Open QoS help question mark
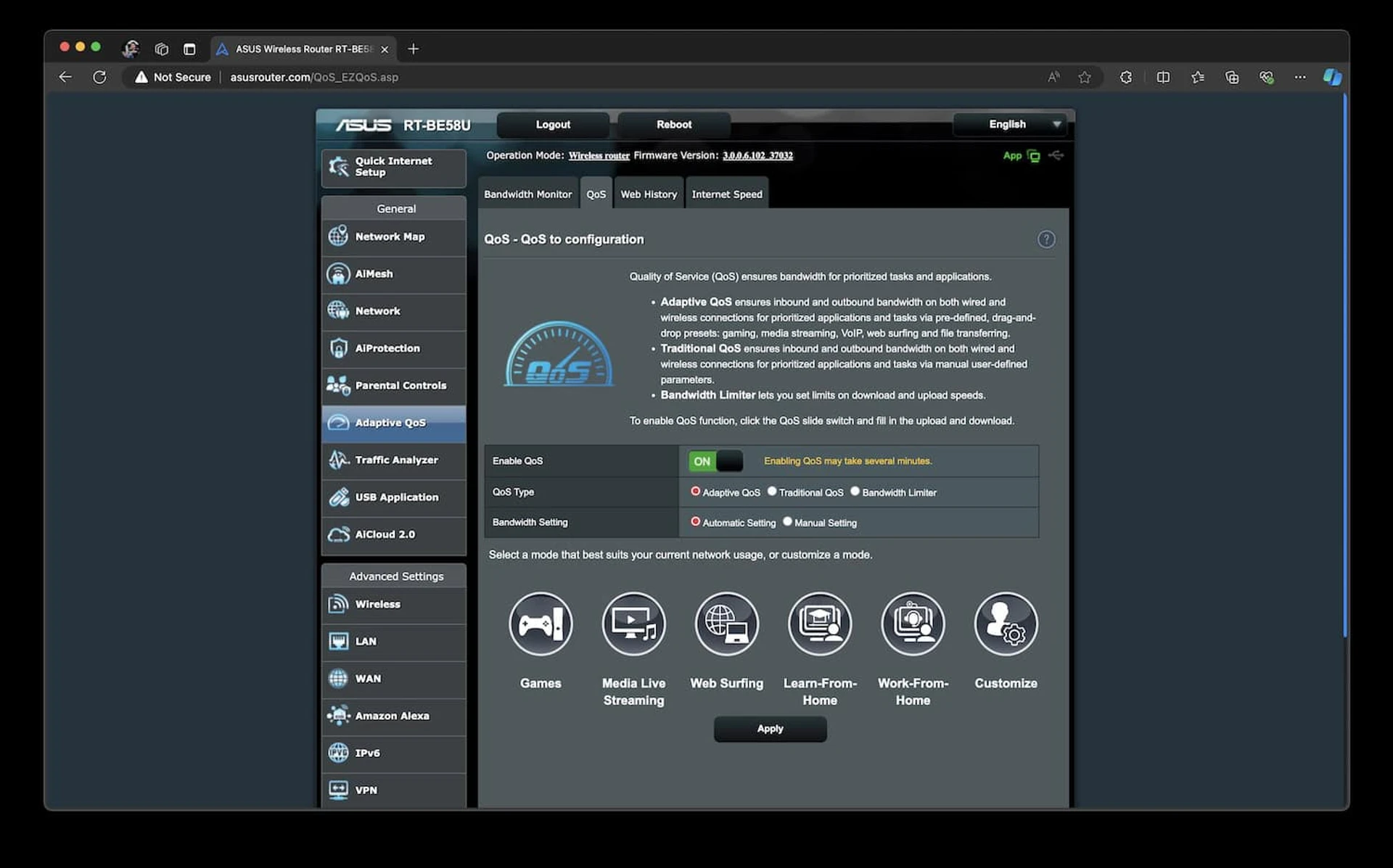The width and height of the screenshot is (1393, 868). point(1046,239)
